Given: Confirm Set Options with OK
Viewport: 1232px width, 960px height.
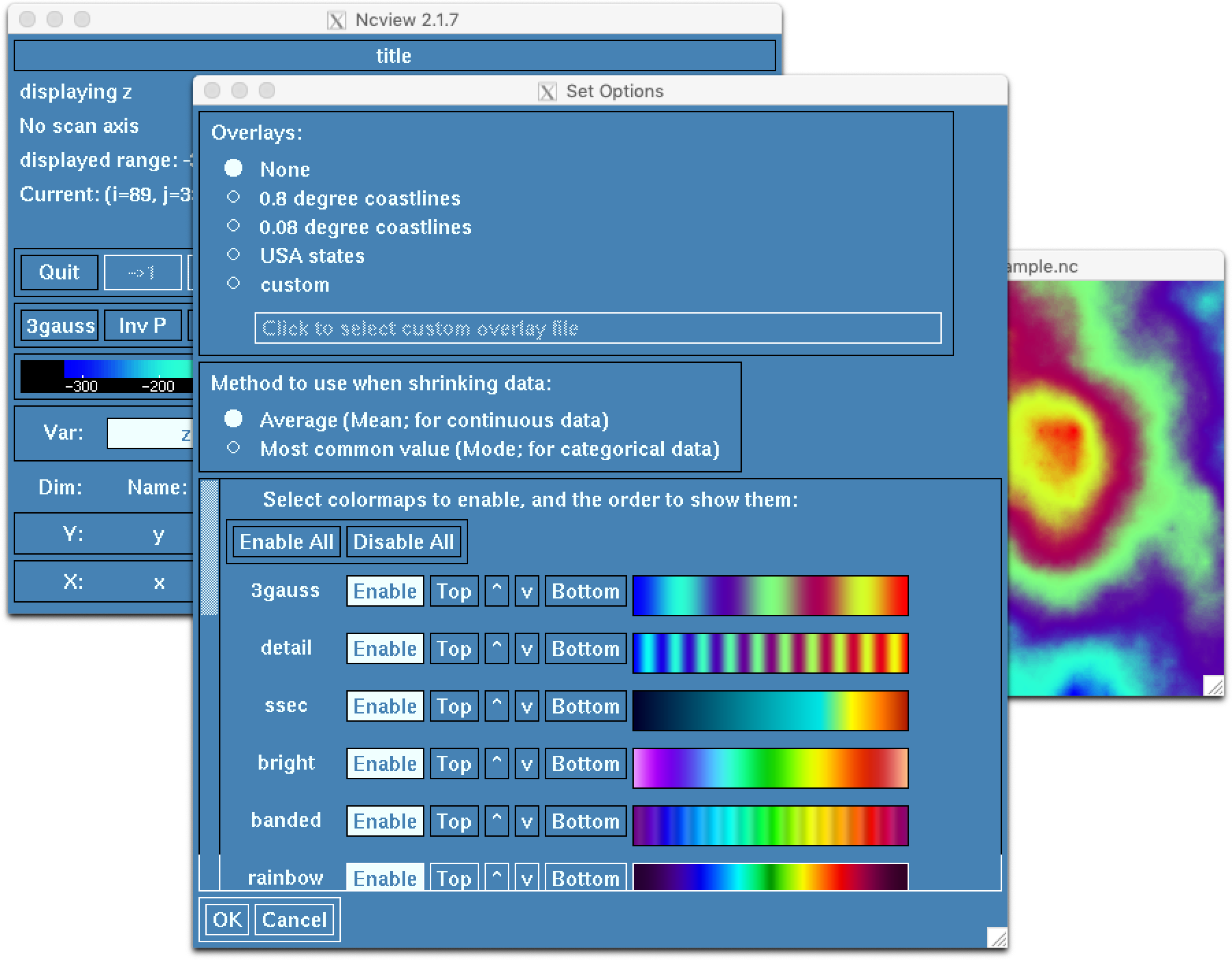Looking at the screenshot, I should [227, 920].
